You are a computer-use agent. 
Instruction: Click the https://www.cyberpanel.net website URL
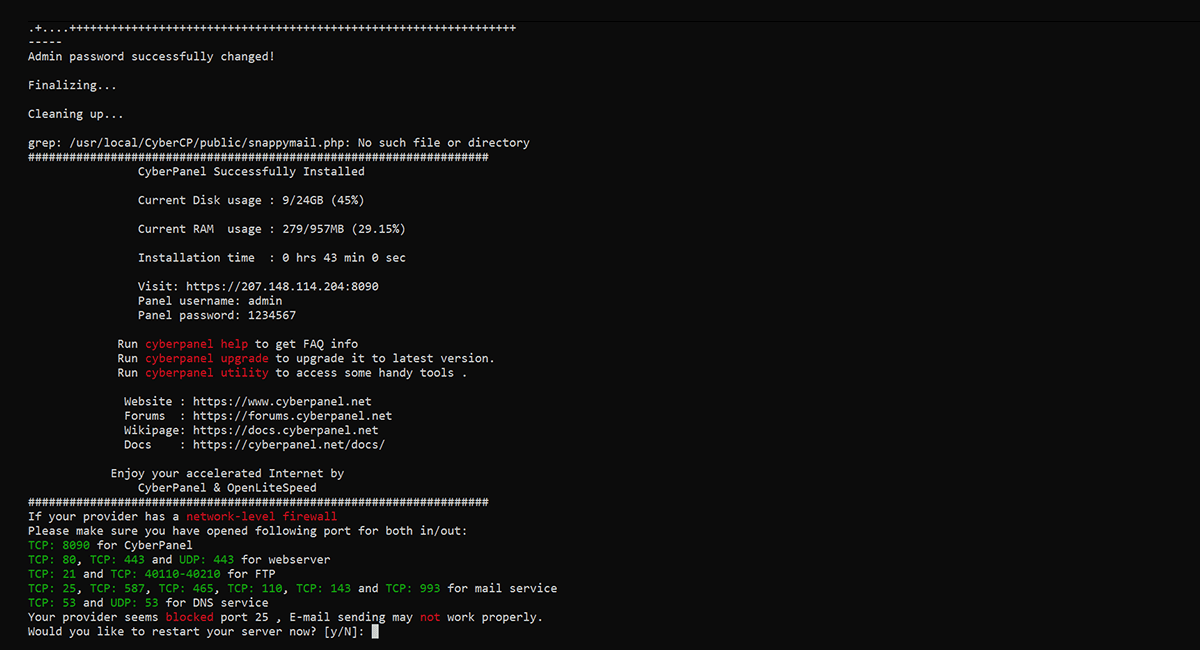point(282,402)
